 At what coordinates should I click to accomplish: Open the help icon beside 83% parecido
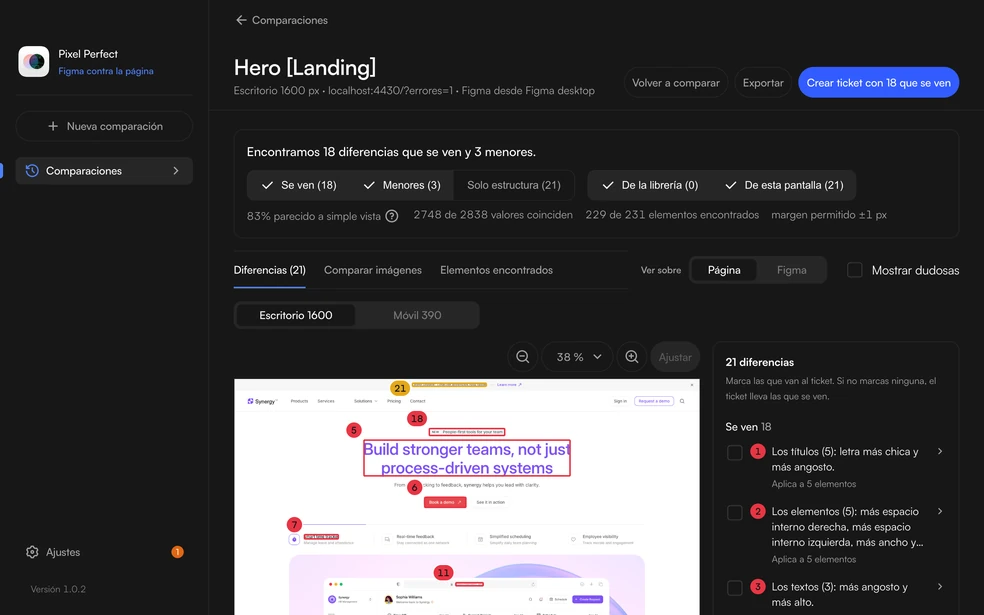tap(392, 216)
